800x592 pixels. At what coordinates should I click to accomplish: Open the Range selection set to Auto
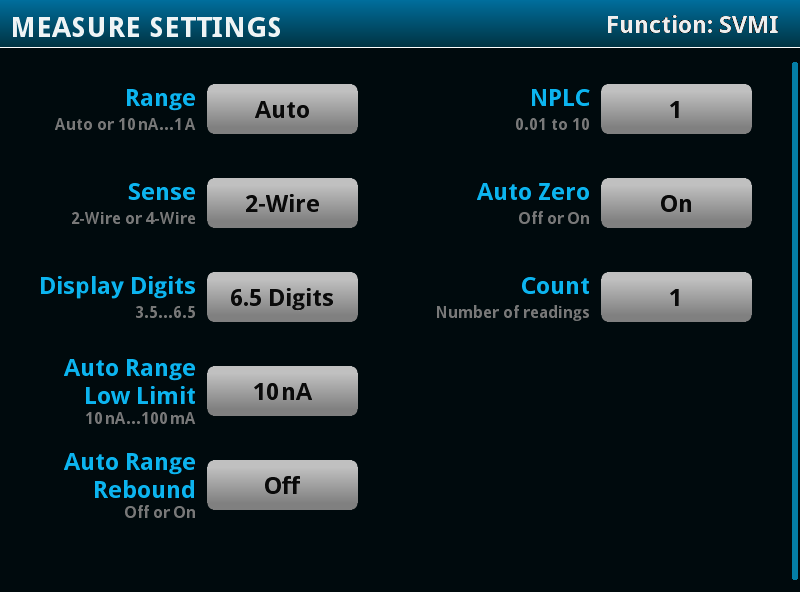click(x=282, y=110)
